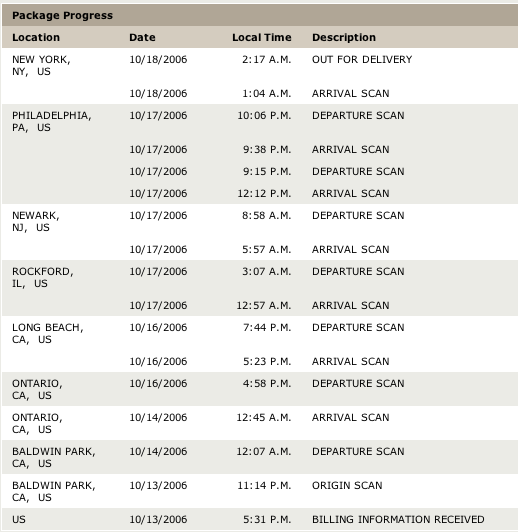
Task: Click the 12:45 A.M. Ontario arrival time
Action: pyautogui.click(x=264, y=417)
